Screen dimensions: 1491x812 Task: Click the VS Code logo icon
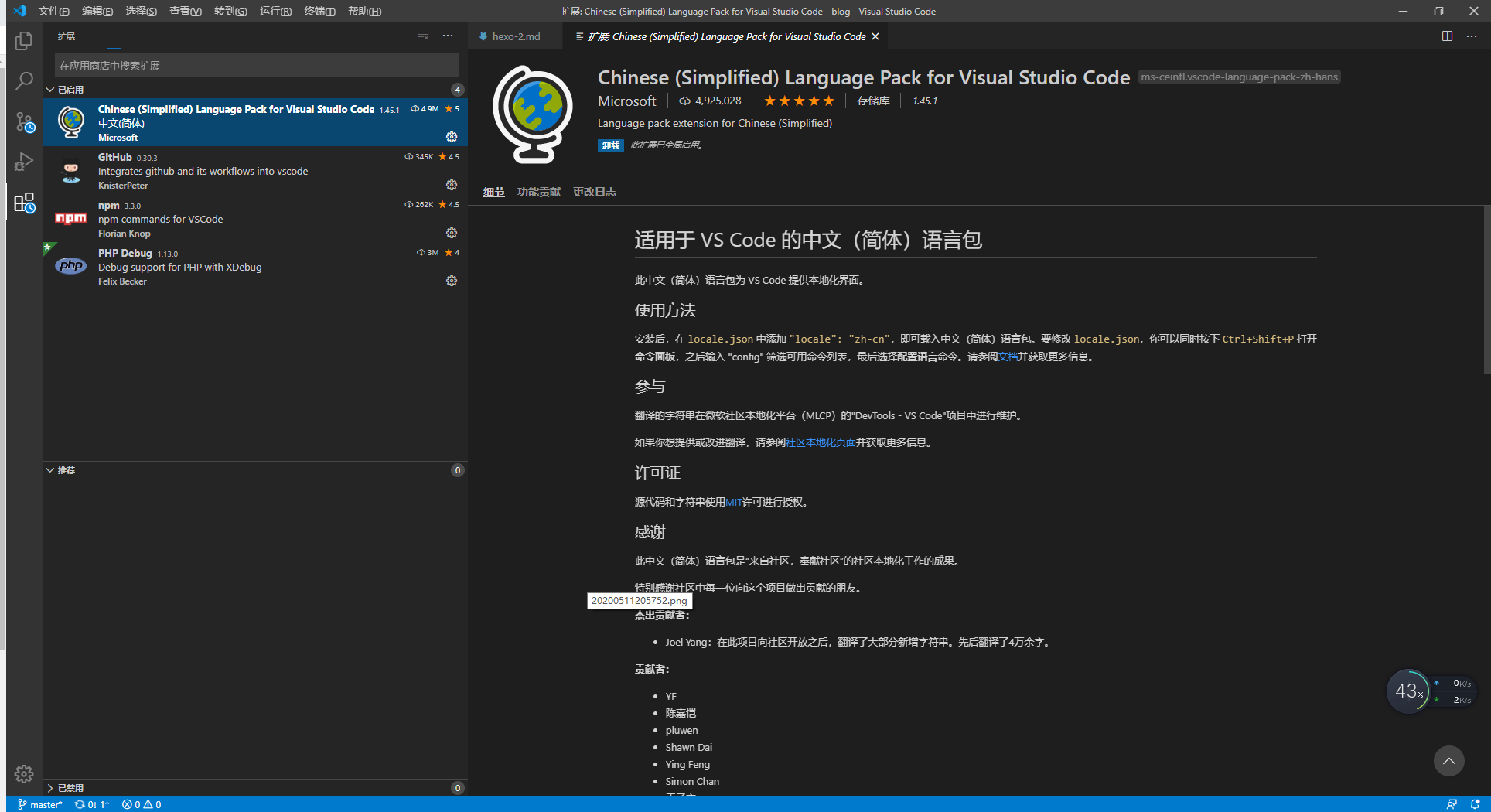19,11
